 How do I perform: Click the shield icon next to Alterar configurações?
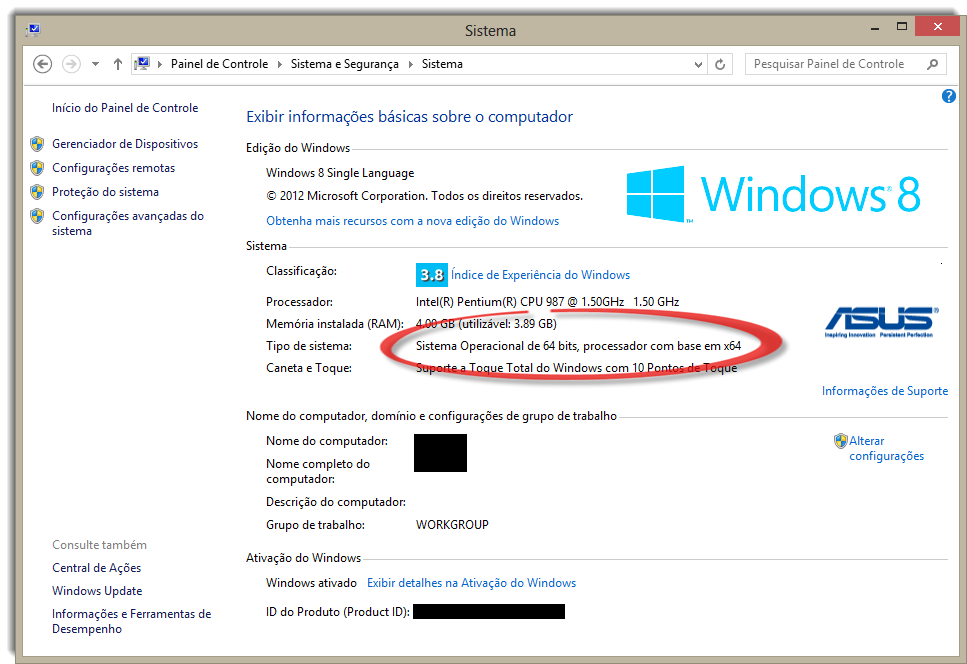[x=841, y=441]
